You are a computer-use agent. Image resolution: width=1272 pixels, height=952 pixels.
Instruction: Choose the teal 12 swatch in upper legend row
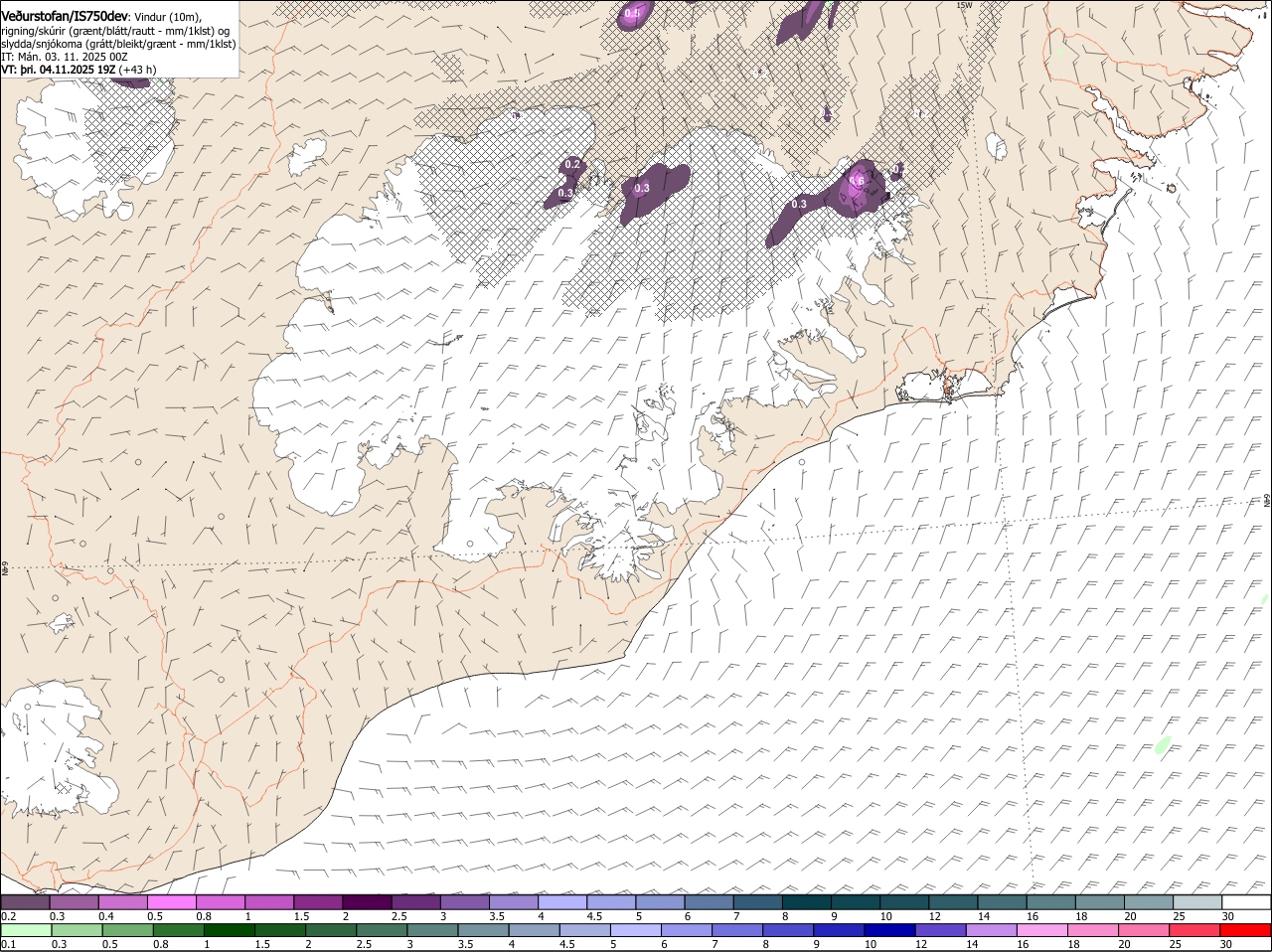pyautogui.click(x=954, y=902)
